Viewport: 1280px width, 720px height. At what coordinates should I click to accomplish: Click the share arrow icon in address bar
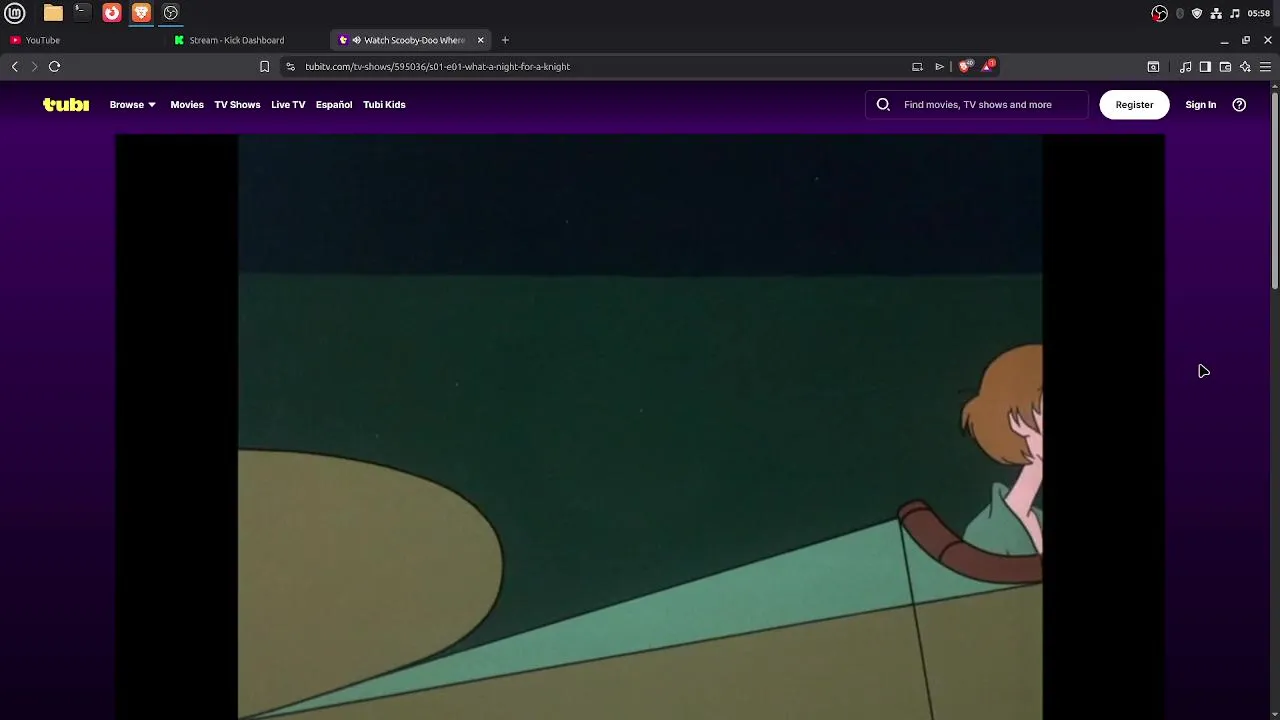tap(940, 66)
